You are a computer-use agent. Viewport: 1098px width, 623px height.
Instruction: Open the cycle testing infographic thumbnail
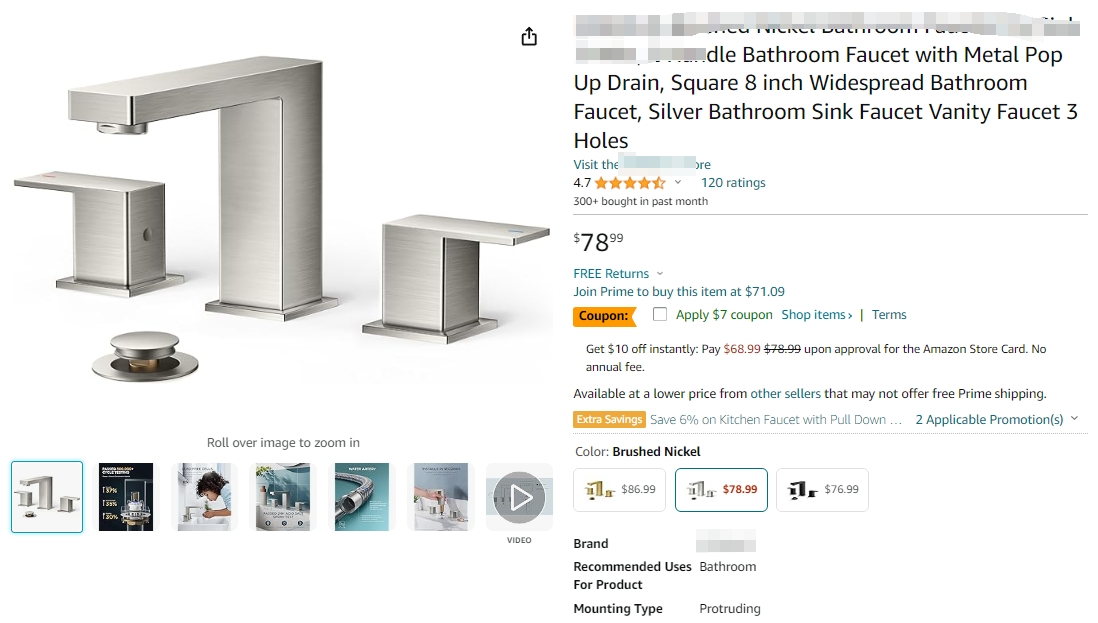click(x=126, y=497)
